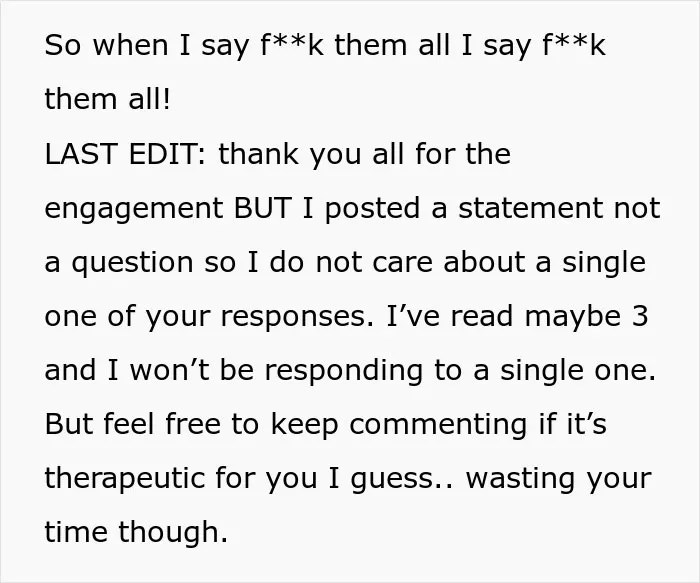The image size is (700, 583).
Task: Click the words 'time though.'
Action: 136,533
